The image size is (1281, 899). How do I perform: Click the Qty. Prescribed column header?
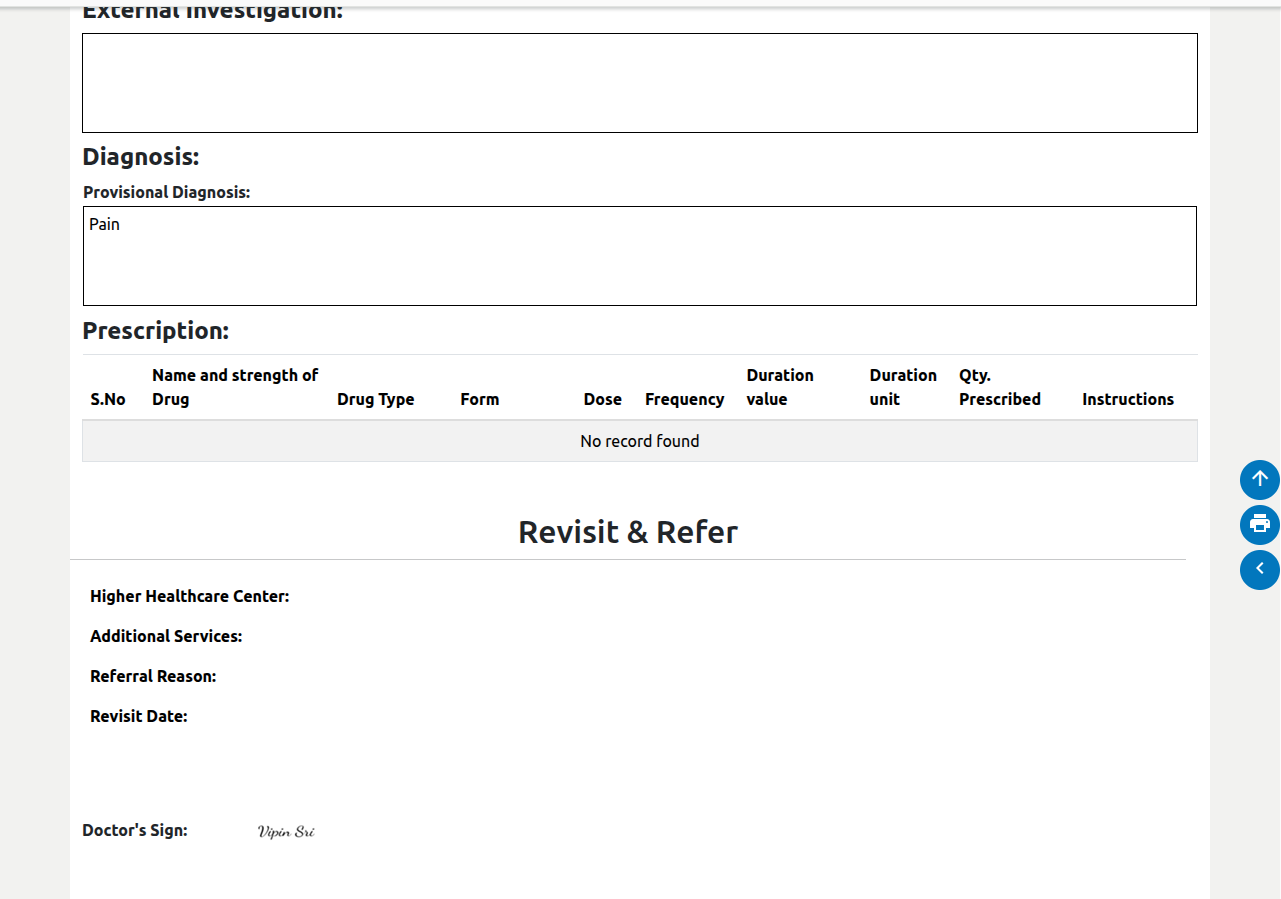999,387
